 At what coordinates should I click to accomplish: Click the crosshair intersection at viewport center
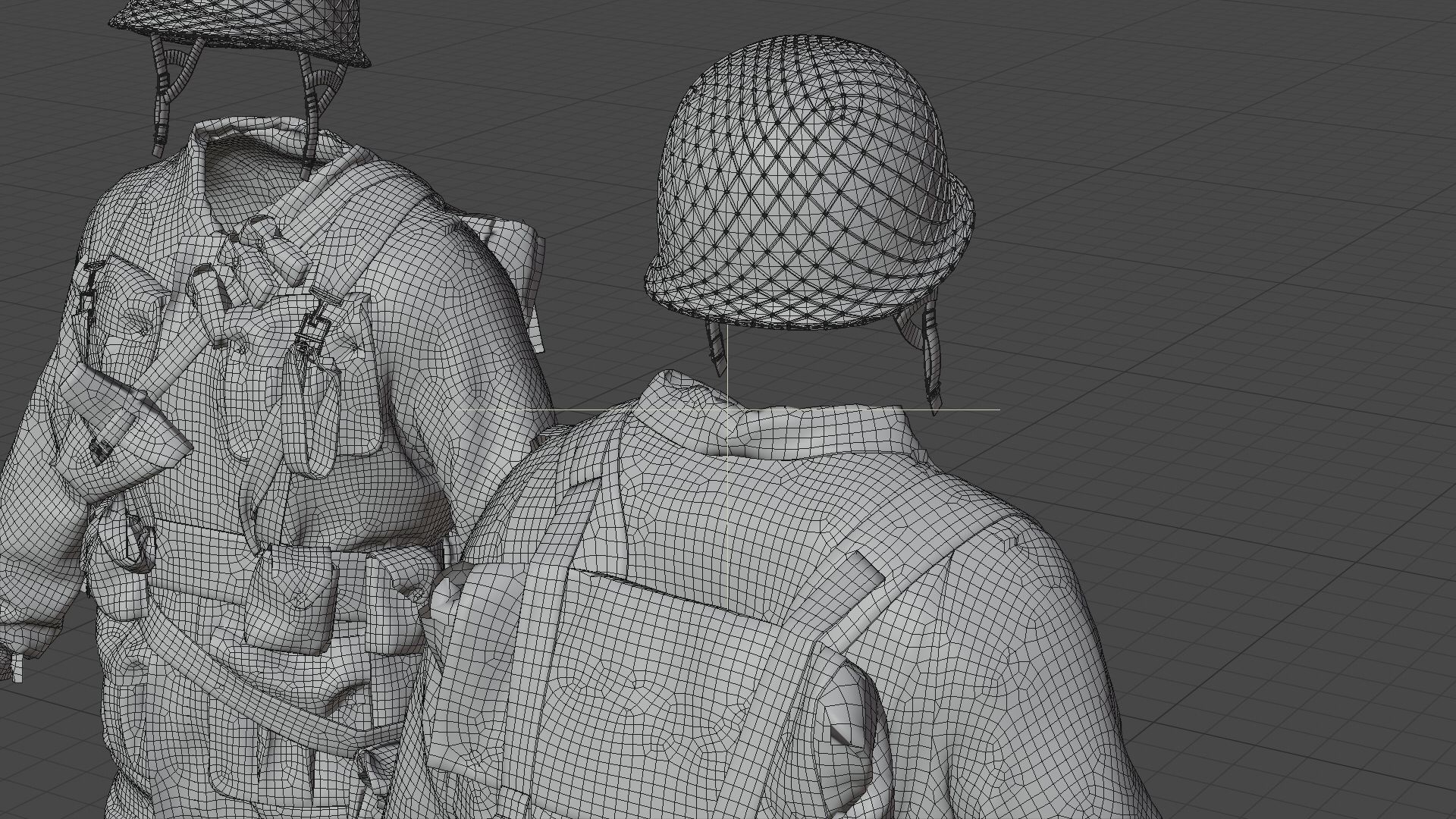(728, 409)
